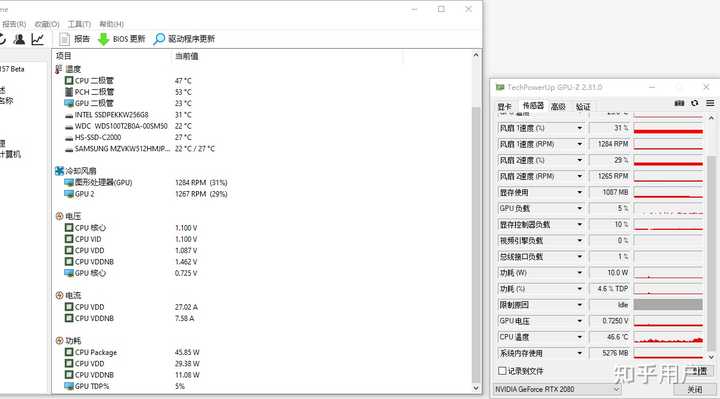Switch to the 显卡 tab in GPU-Z
This screenshot has width=720, height=399.
(505, 107)
